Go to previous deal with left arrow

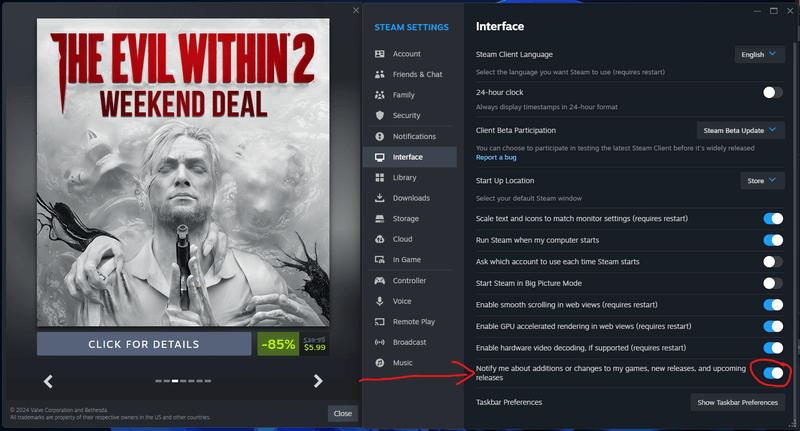coord(48,381)
